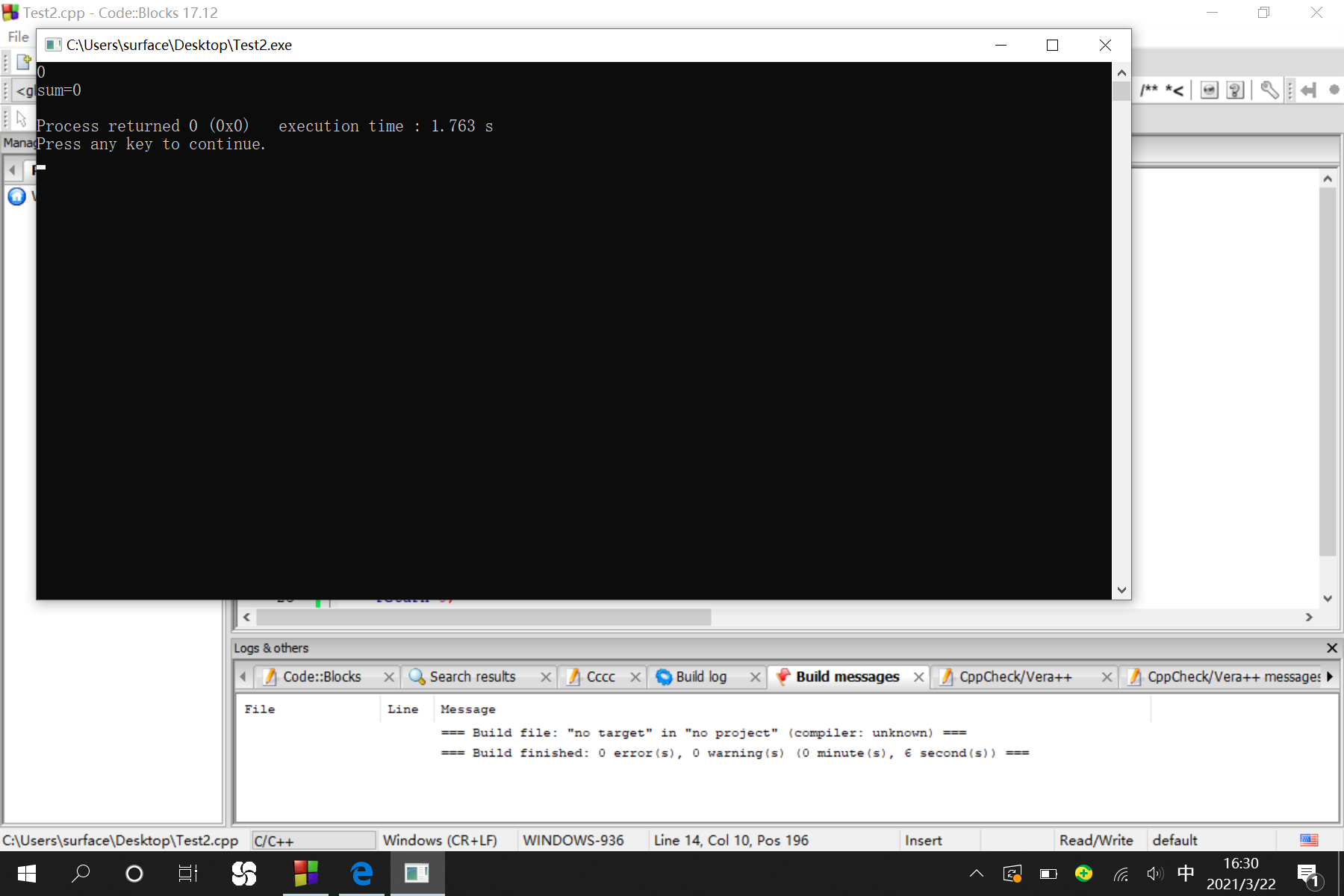Viewport: 1344px width, 896px height.
Task: Run doxywizard from the toolbar
Action: (1210, 90)
